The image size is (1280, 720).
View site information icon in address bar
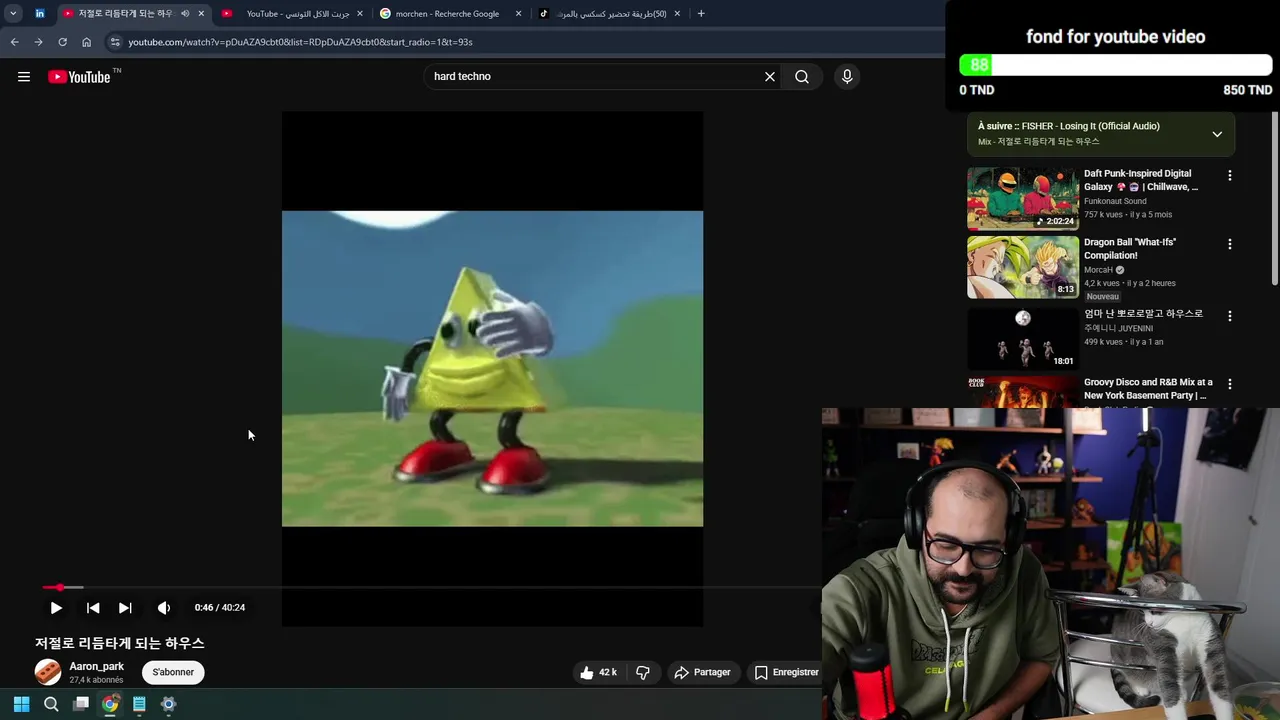(x=115, y=42)
